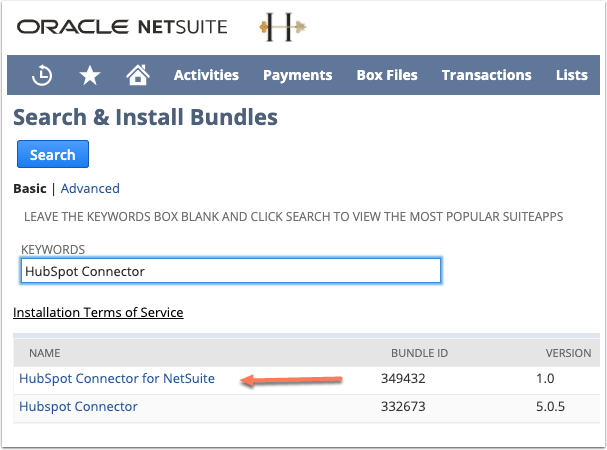This screenshot has width=607, height=450.
Task: Click the Search & Install Bundles heading
Action: (146, 117)
